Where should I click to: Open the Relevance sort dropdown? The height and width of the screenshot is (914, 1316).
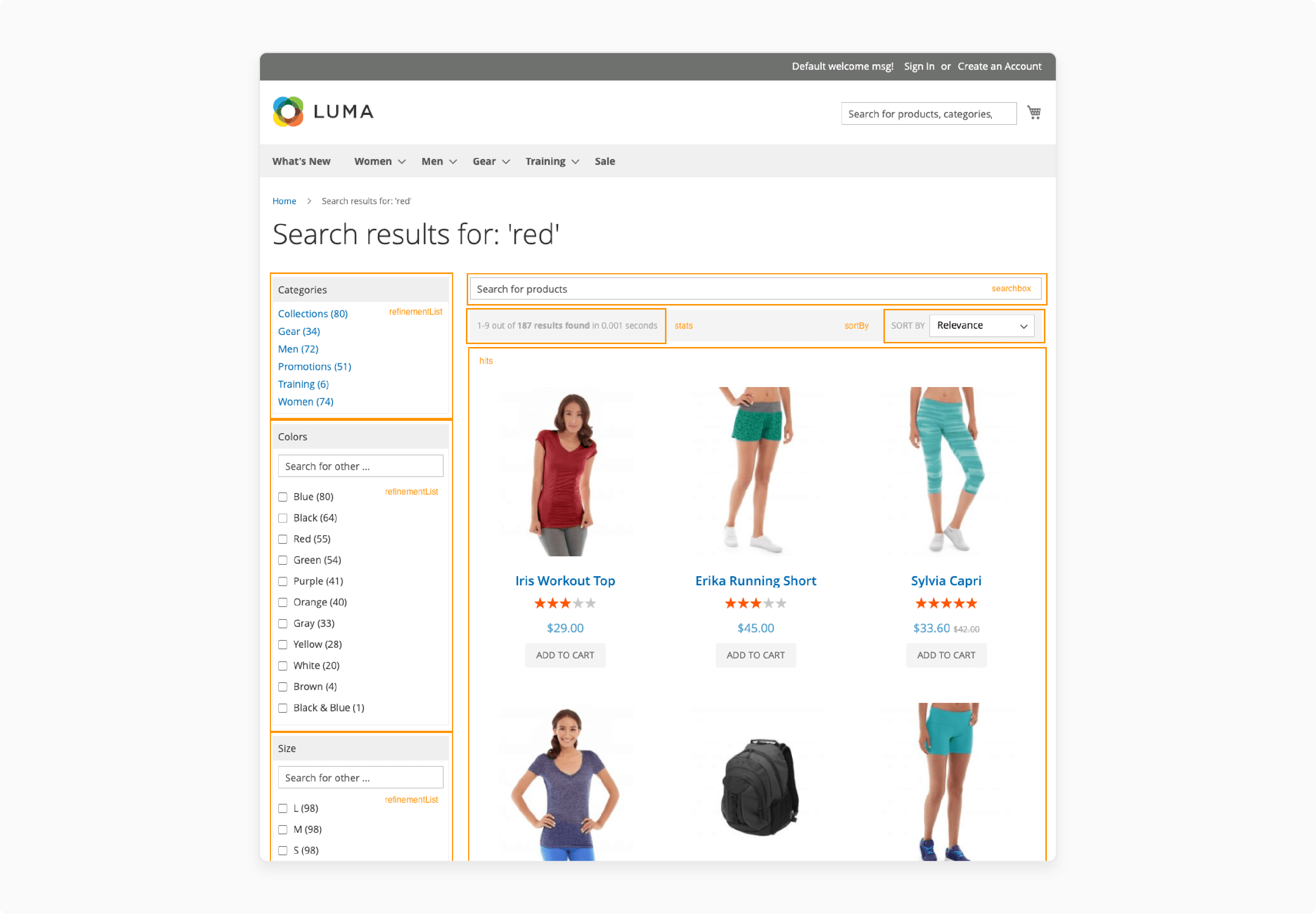983,325
